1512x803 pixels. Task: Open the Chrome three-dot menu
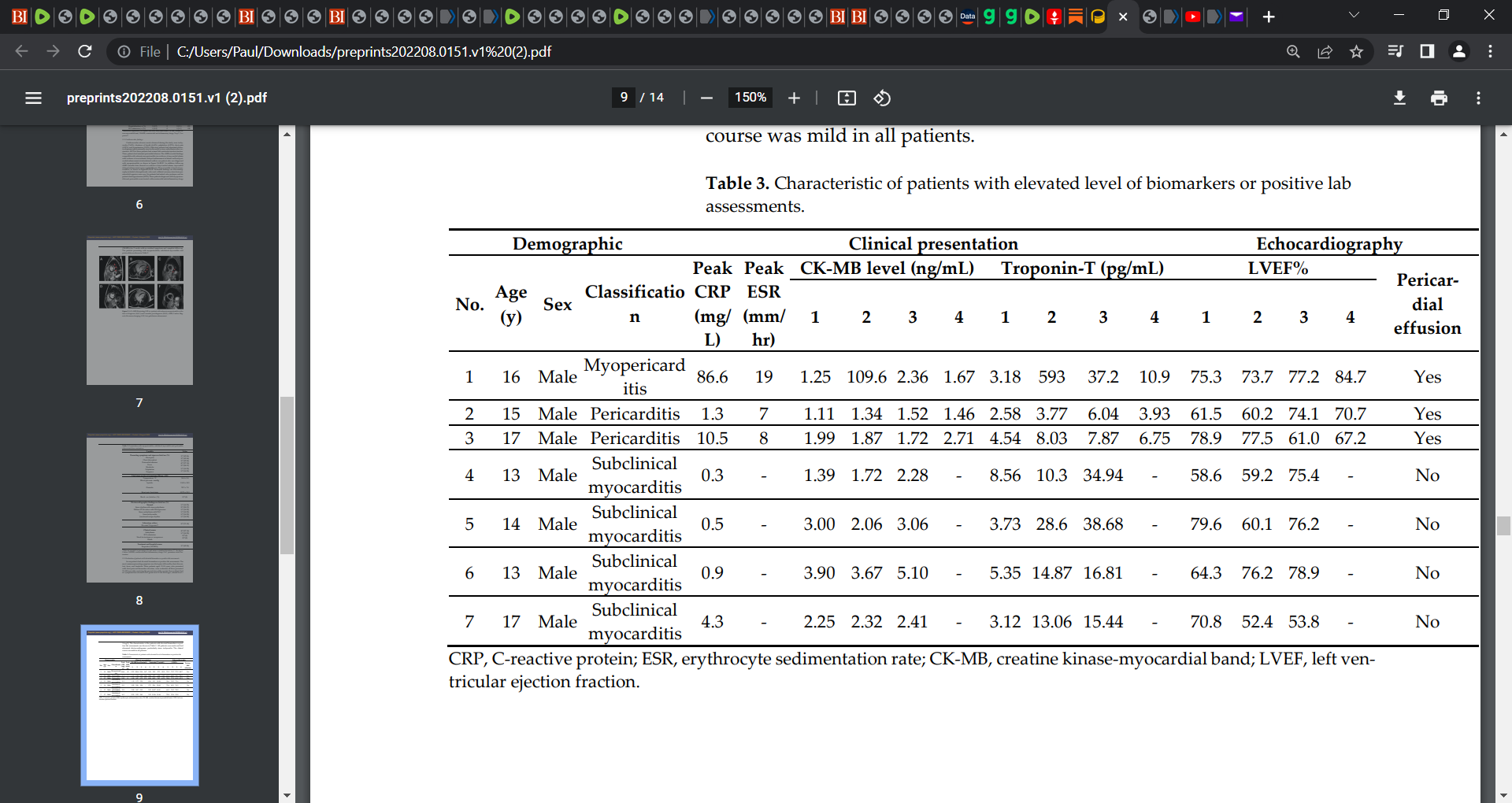click(1490, 51)
